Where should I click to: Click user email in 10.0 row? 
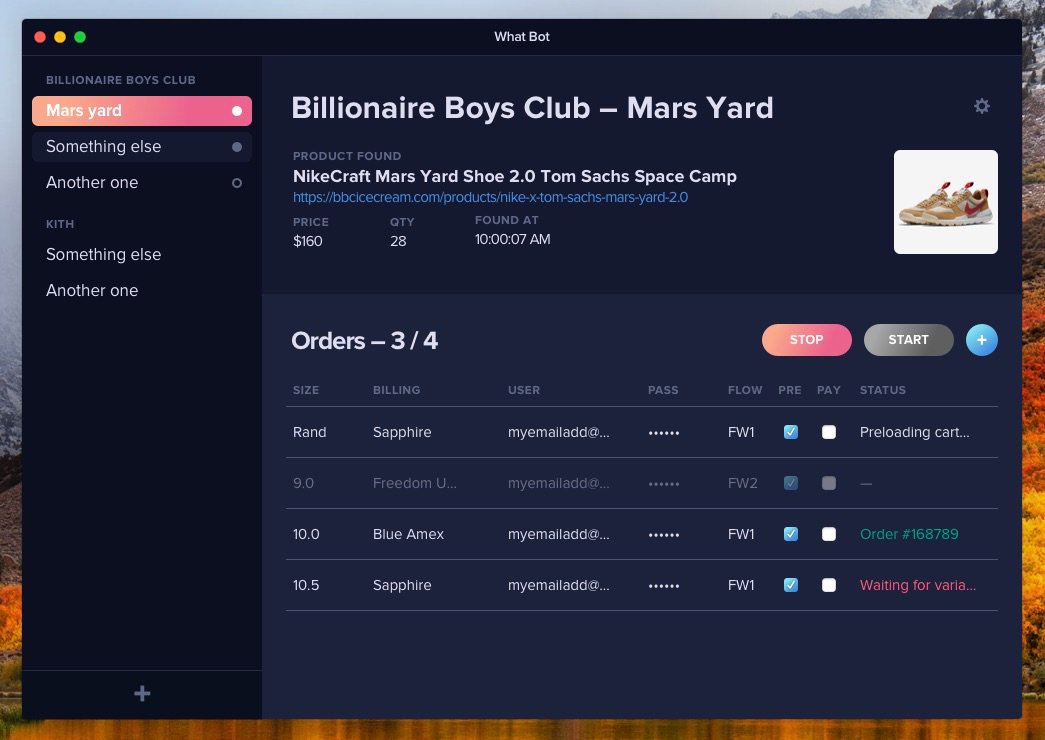[558, 534]
